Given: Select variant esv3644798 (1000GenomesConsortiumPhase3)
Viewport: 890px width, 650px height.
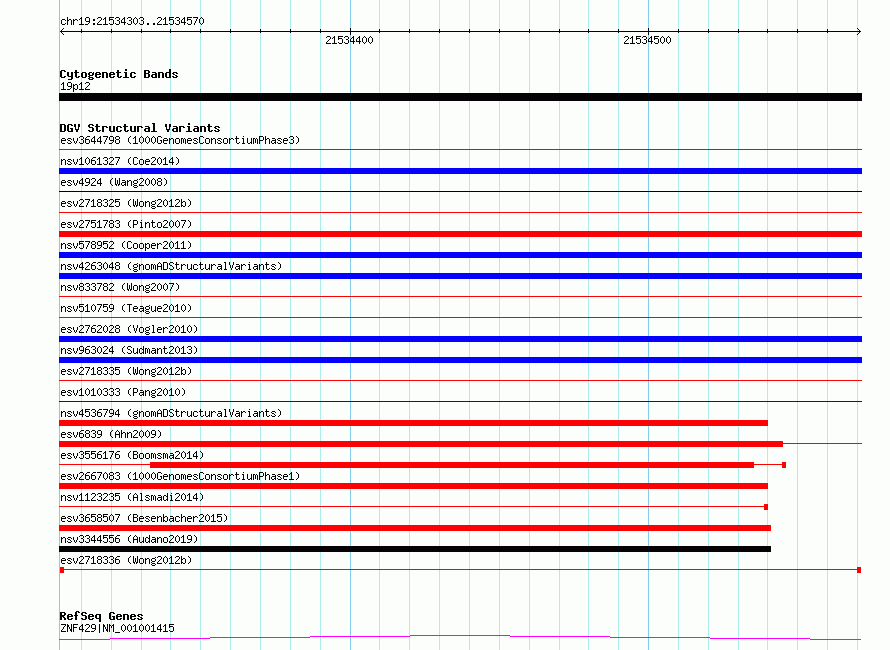Looking at the screenshot, I should 180,140.
